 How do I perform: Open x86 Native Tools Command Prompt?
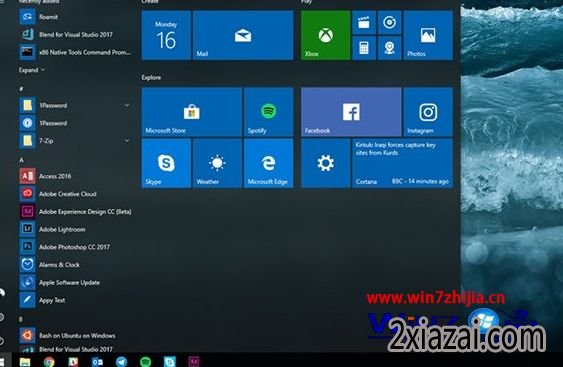tap(75, 52)
